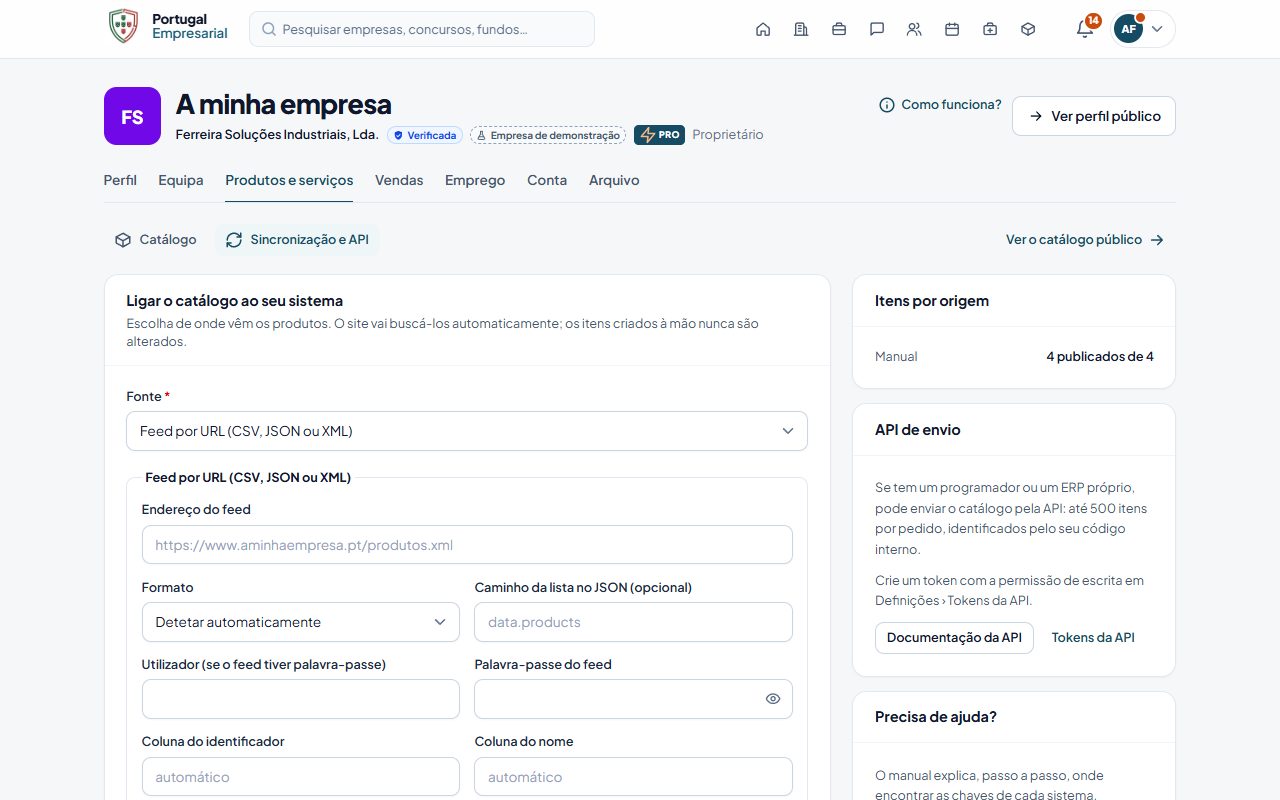This screenshot has width=1280, height=800.
Task: Click the PRO badge
Action: [x=659, y=135]
